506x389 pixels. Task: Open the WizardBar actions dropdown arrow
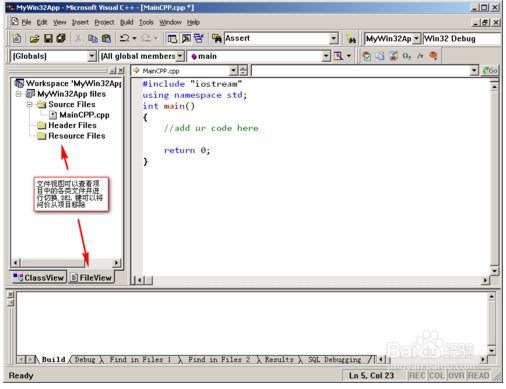click(349, 56)
